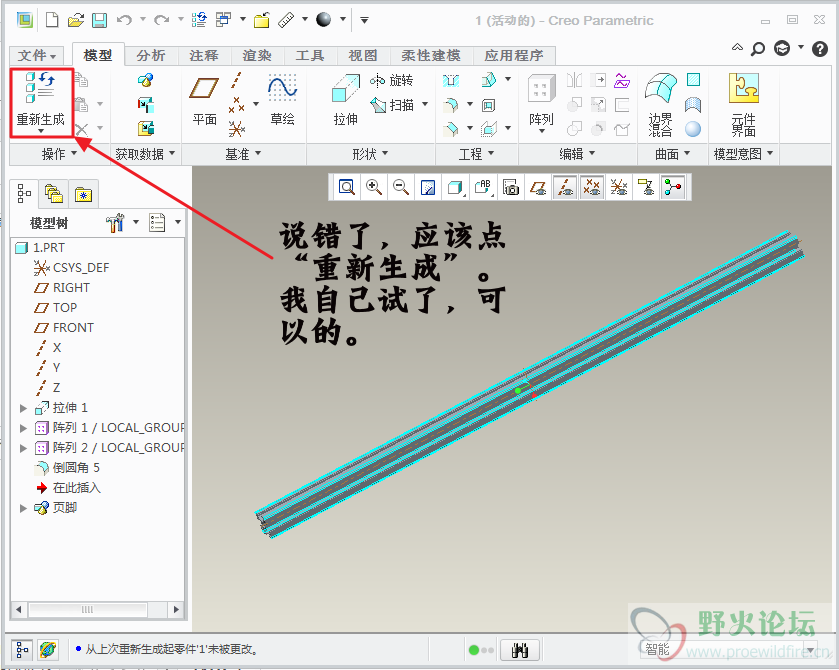Open the 工程 group dropdown
The height and width of the screenshot is (670, 839).
coord(476,154)
